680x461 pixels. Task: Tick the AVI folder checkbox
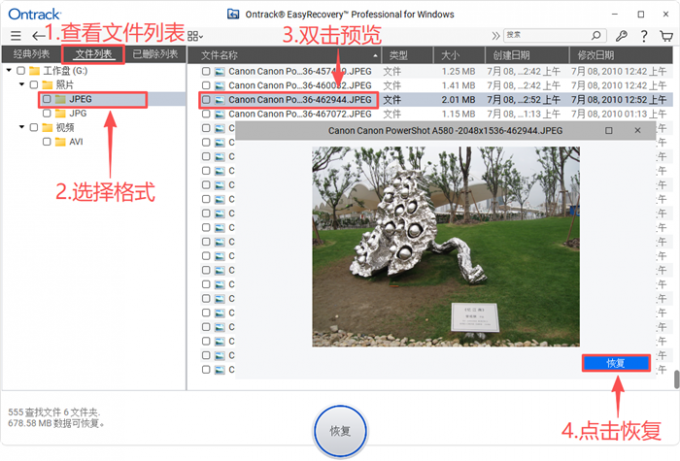point(47,142)
